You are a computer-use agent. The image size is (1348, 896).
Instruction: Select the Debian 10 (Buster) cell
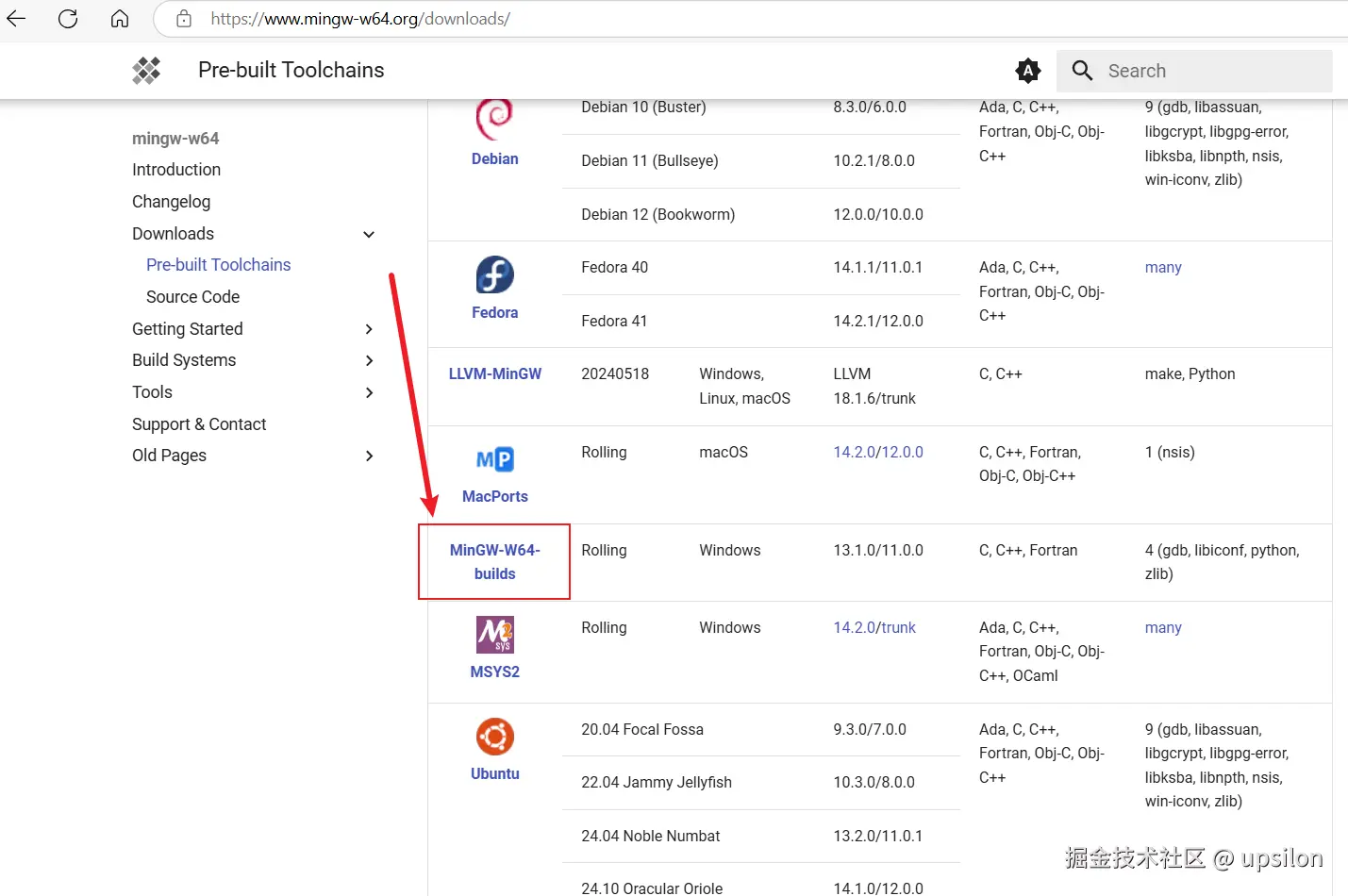click(x=644, y=108)
